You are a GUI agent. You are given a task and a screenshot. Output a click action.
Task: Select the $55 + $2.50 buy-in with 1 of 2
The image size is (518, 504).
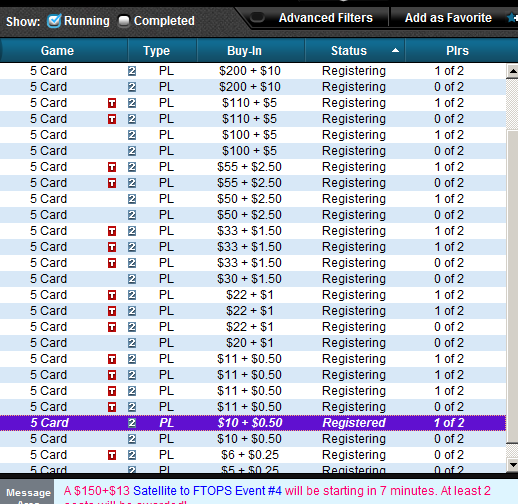pyautogui.click(x=250, y=167)
